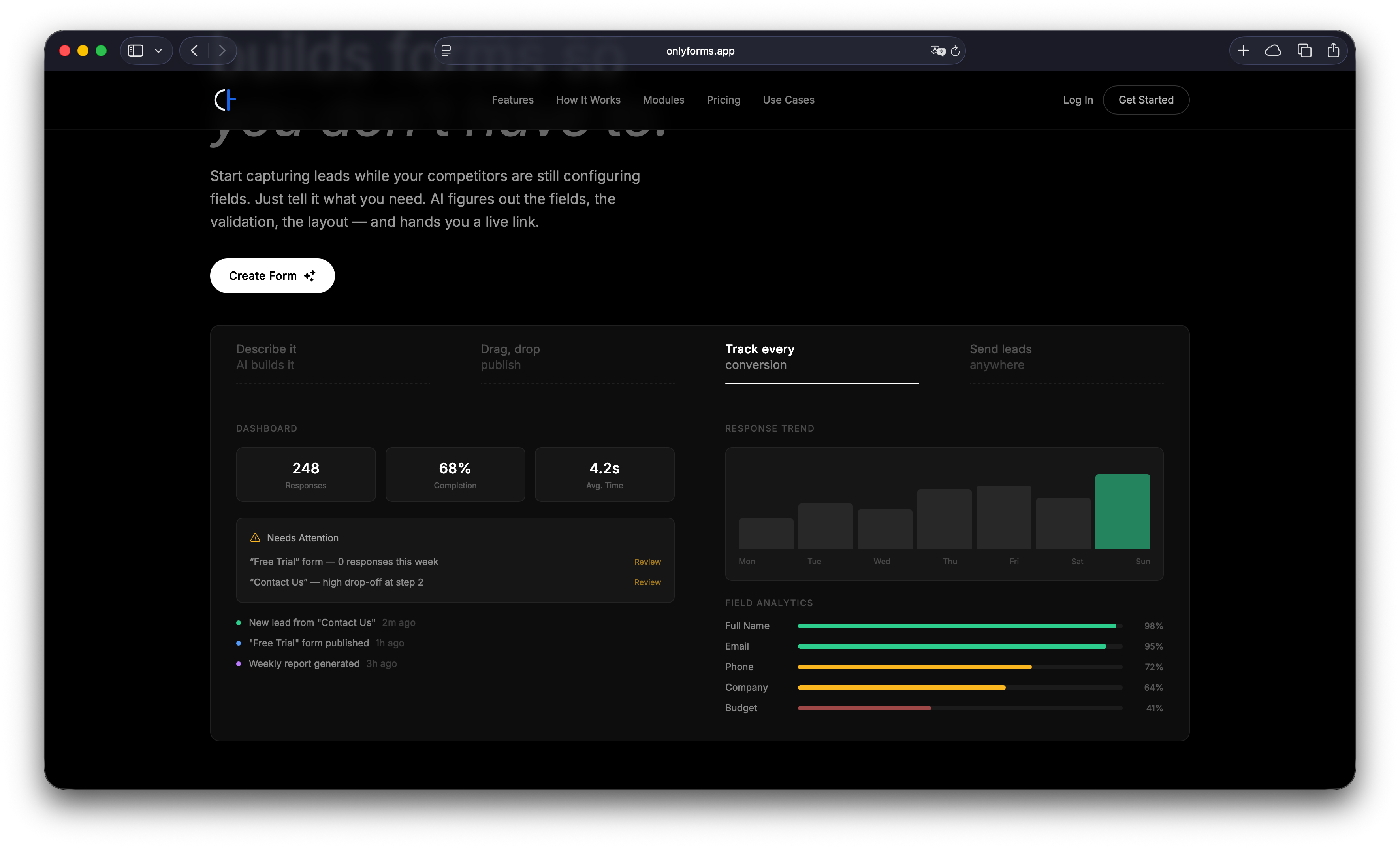Click the Full Name 98% progress bar
The height and width of the screenshot is (848, 1400).
pos(960,626)
